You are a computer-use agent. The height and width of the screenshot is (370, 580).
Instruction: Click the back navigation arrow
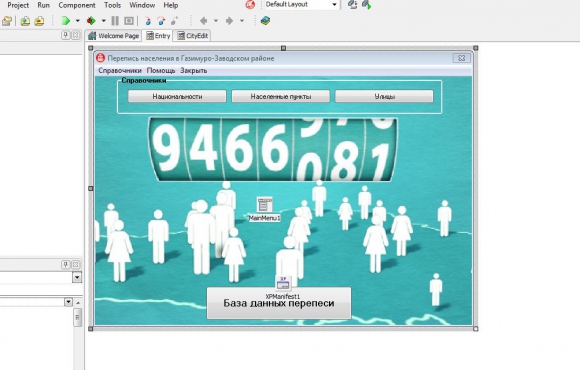pyautogui.click(x=203, y=21)
